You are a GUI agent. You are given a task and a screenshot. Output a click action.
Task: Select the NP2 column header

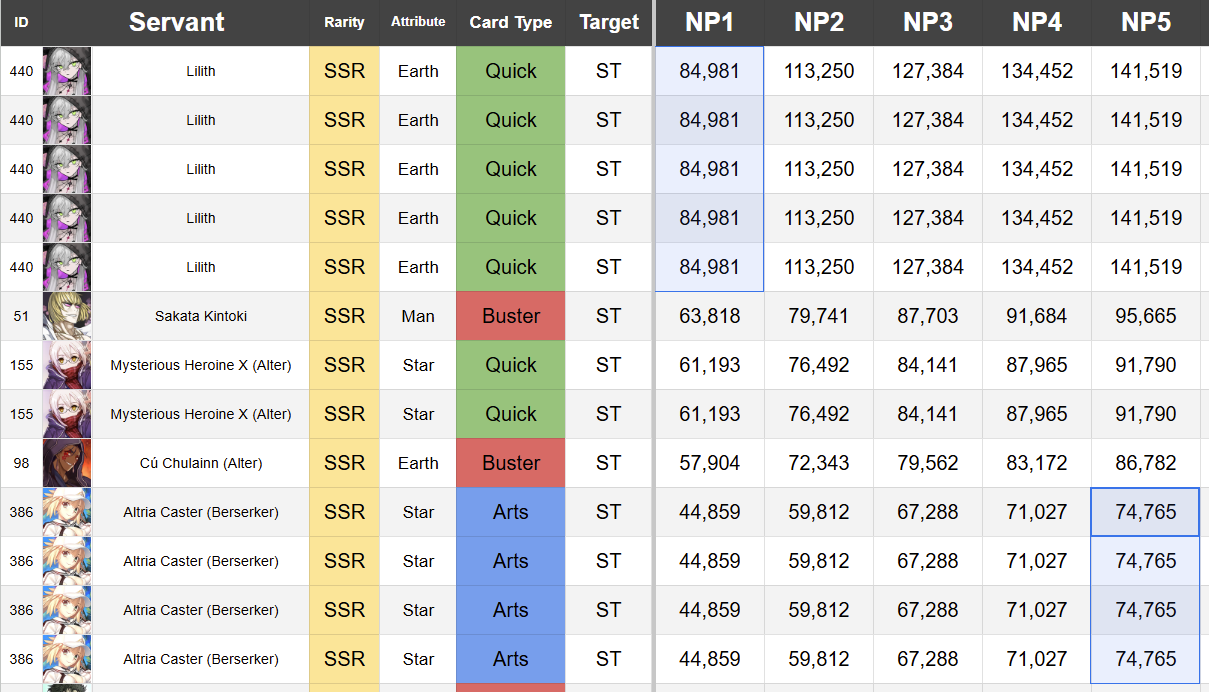click(x=819, y=22)
